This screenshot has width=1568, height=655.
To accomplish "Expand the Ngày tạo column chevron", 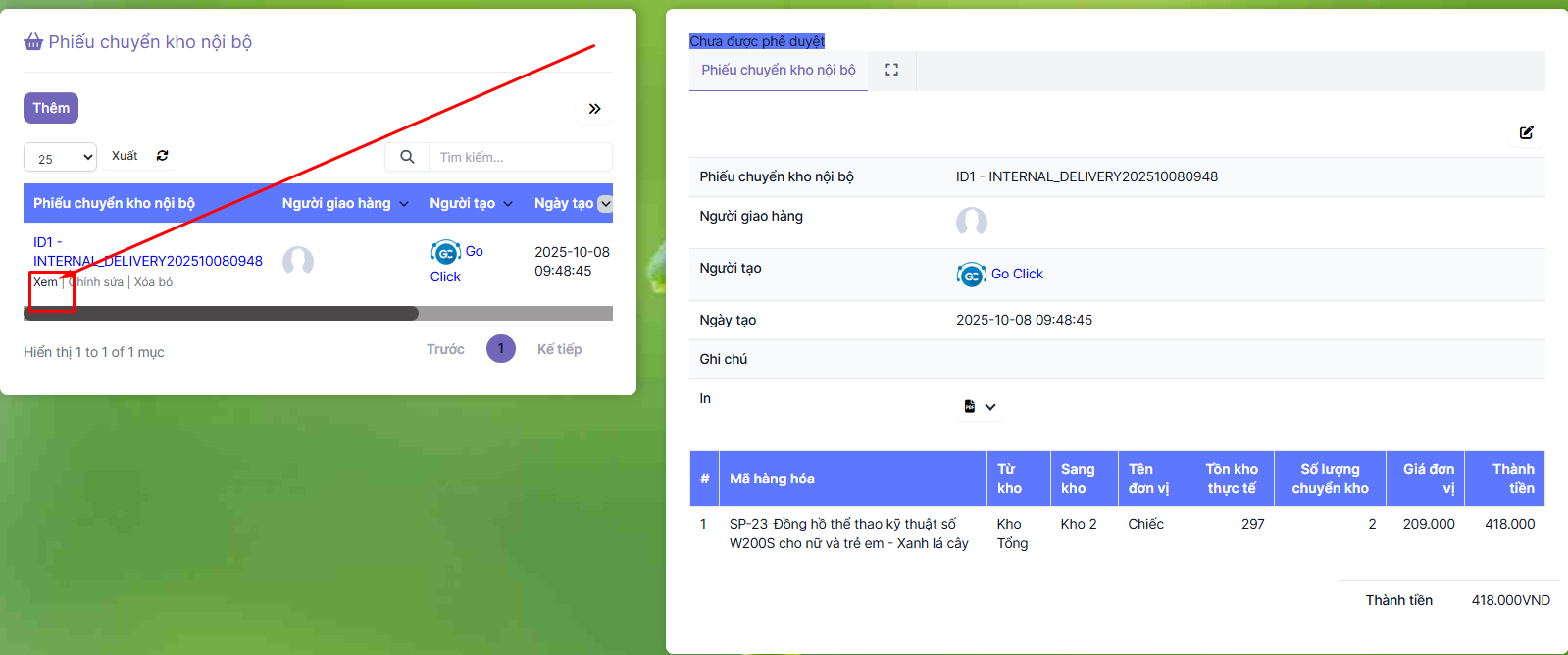I will 605,204.
